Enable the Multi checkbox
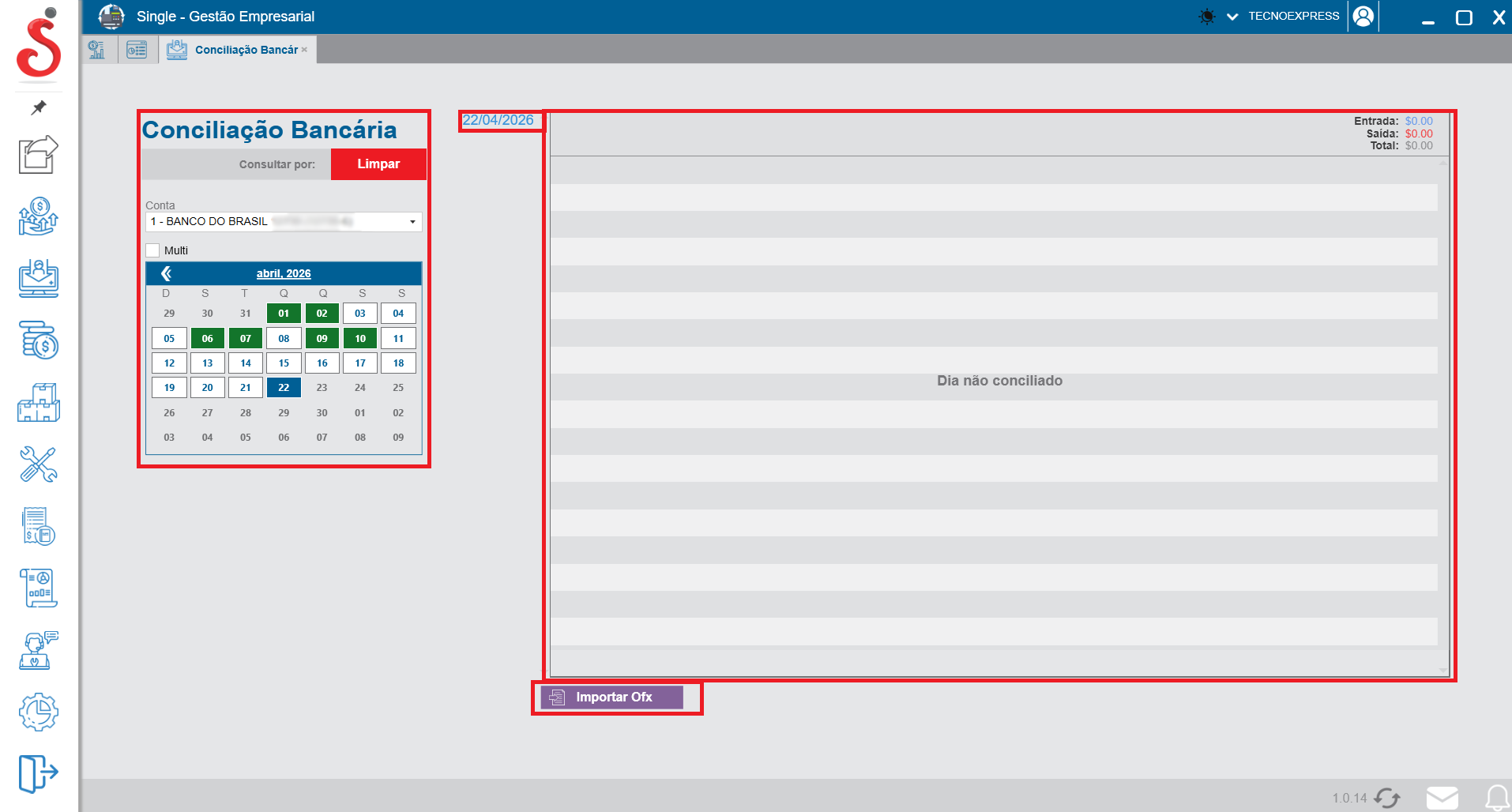The image size is (1512, 812). pyautogui.click(x=153, y=250)
